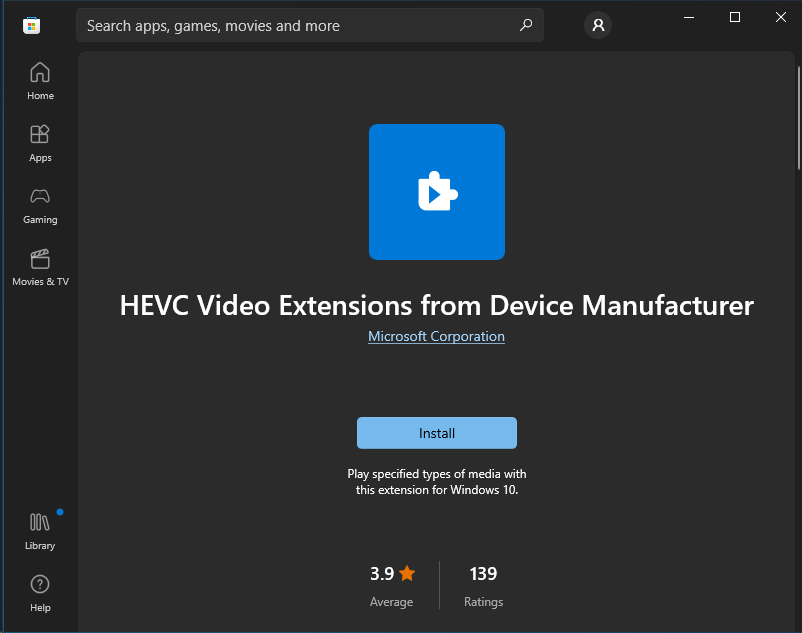
Task: Open Help at the sidebar bottom
Action: tap(40, 593)
